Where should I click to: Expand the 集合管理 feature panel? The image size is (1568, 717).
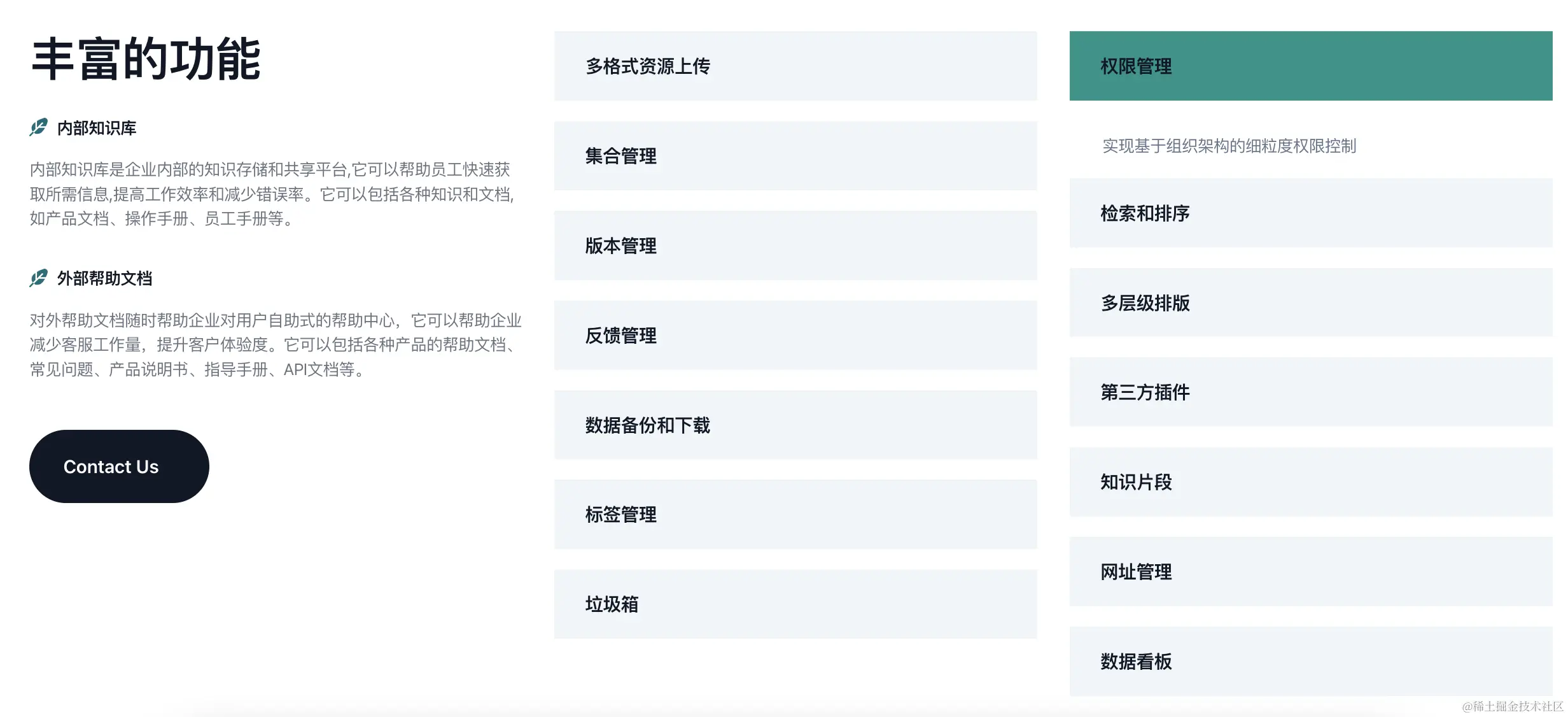(795, 156)
